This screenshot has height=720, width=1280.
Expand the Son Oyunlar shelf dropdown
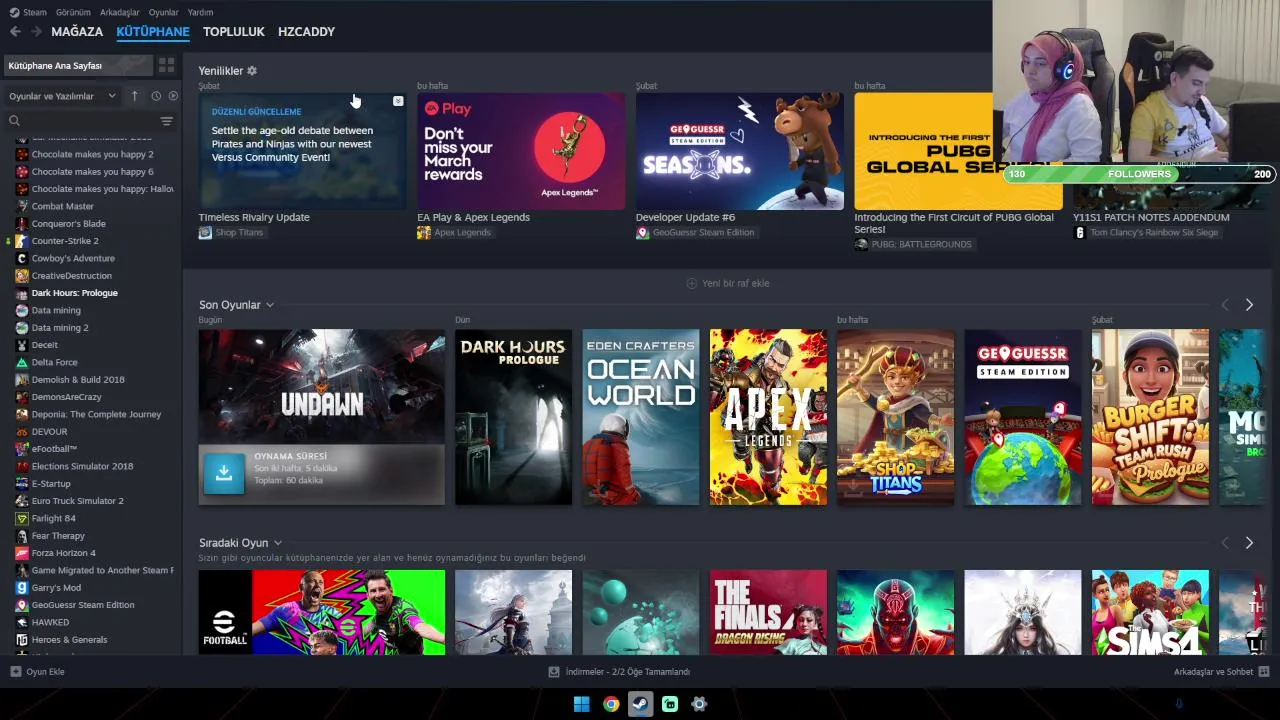270,305
